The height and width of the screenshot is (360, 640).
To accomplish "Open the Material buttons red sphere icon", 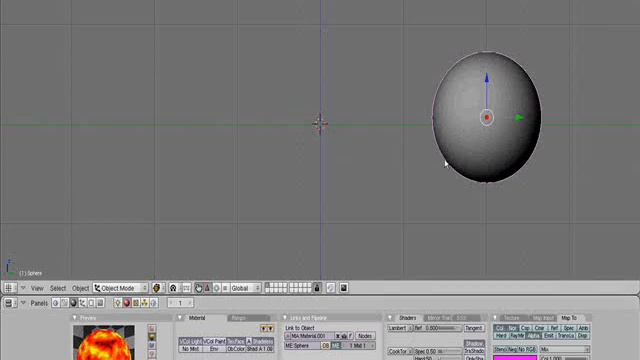I will point(127,303).
